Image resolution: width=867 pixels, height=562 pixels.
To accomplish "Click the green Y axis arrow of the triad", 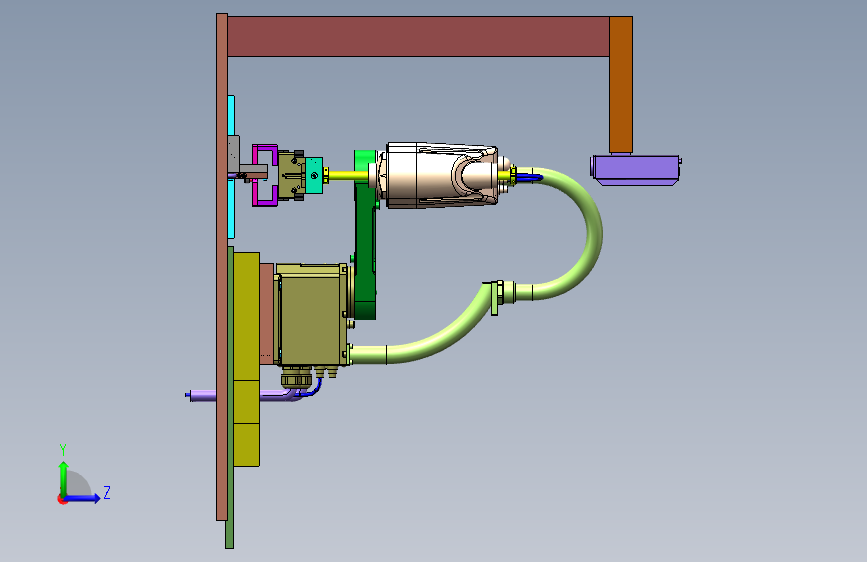I will [64, 478].
